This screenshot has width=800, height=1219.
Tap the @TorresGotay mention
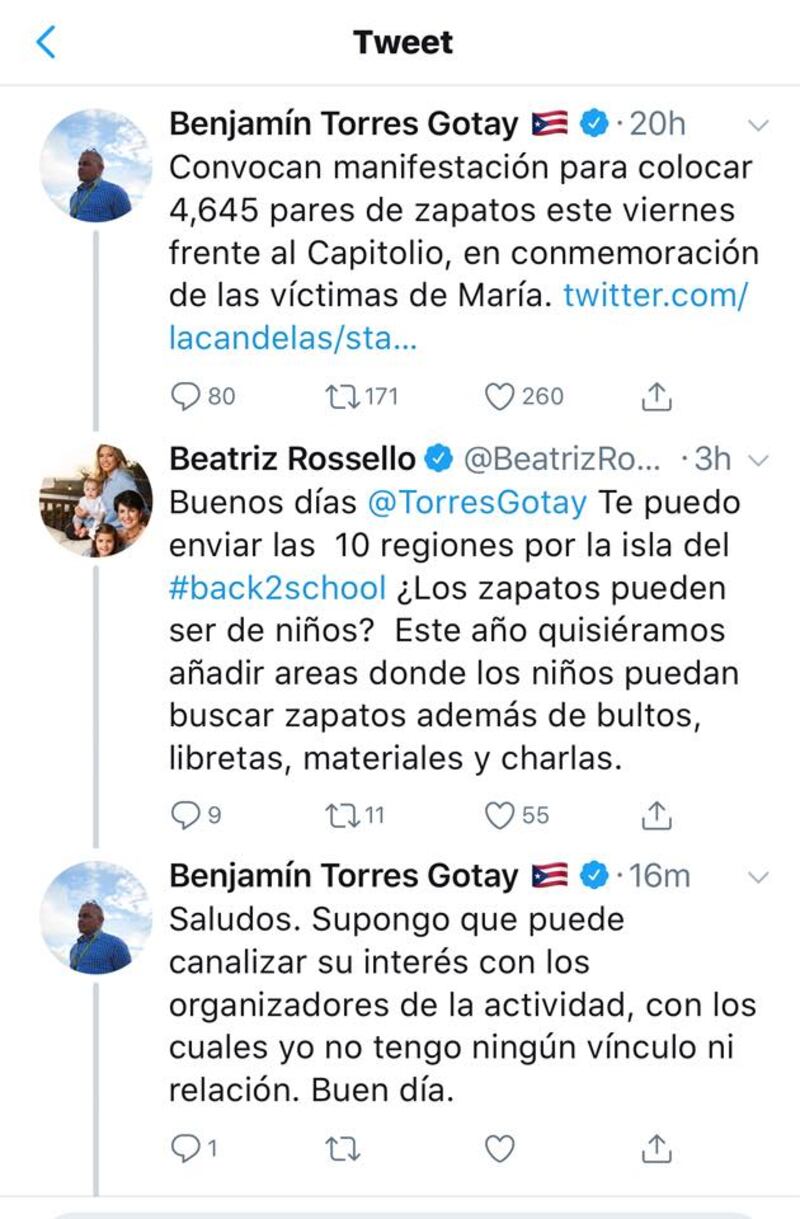click(477, 502)
